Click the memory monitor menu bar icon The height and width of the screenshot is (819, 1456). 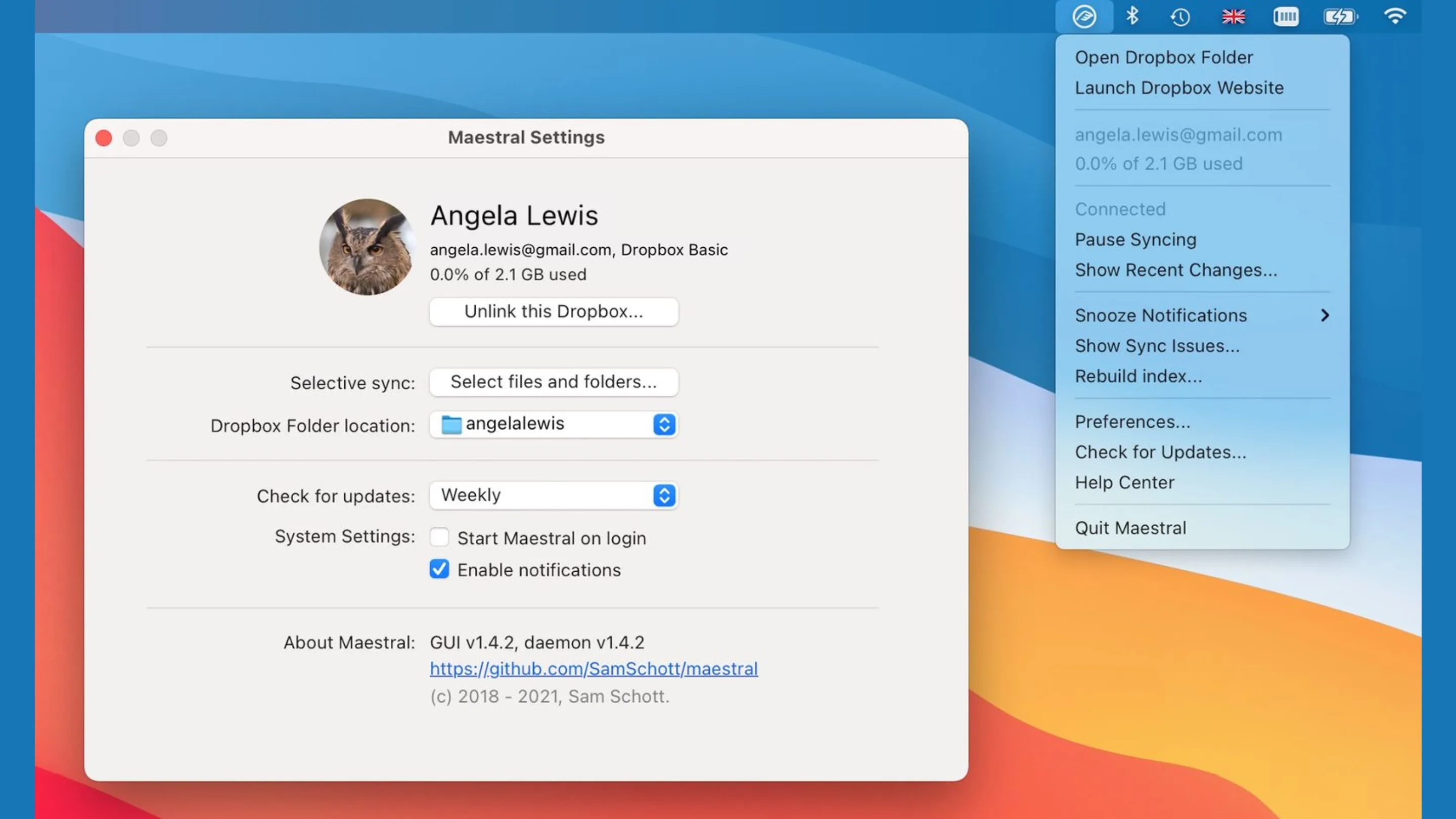tap(1286, 17)
